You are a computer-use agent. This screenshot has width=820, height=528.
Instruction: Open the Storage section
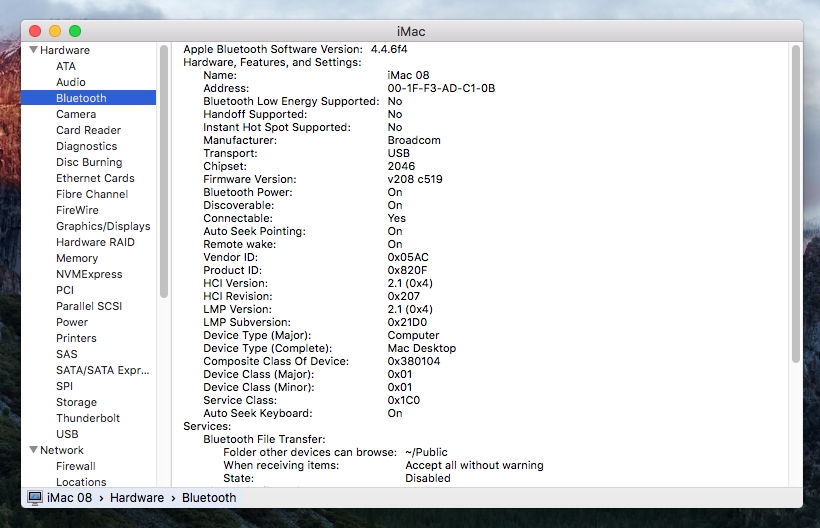click(76, 402)
